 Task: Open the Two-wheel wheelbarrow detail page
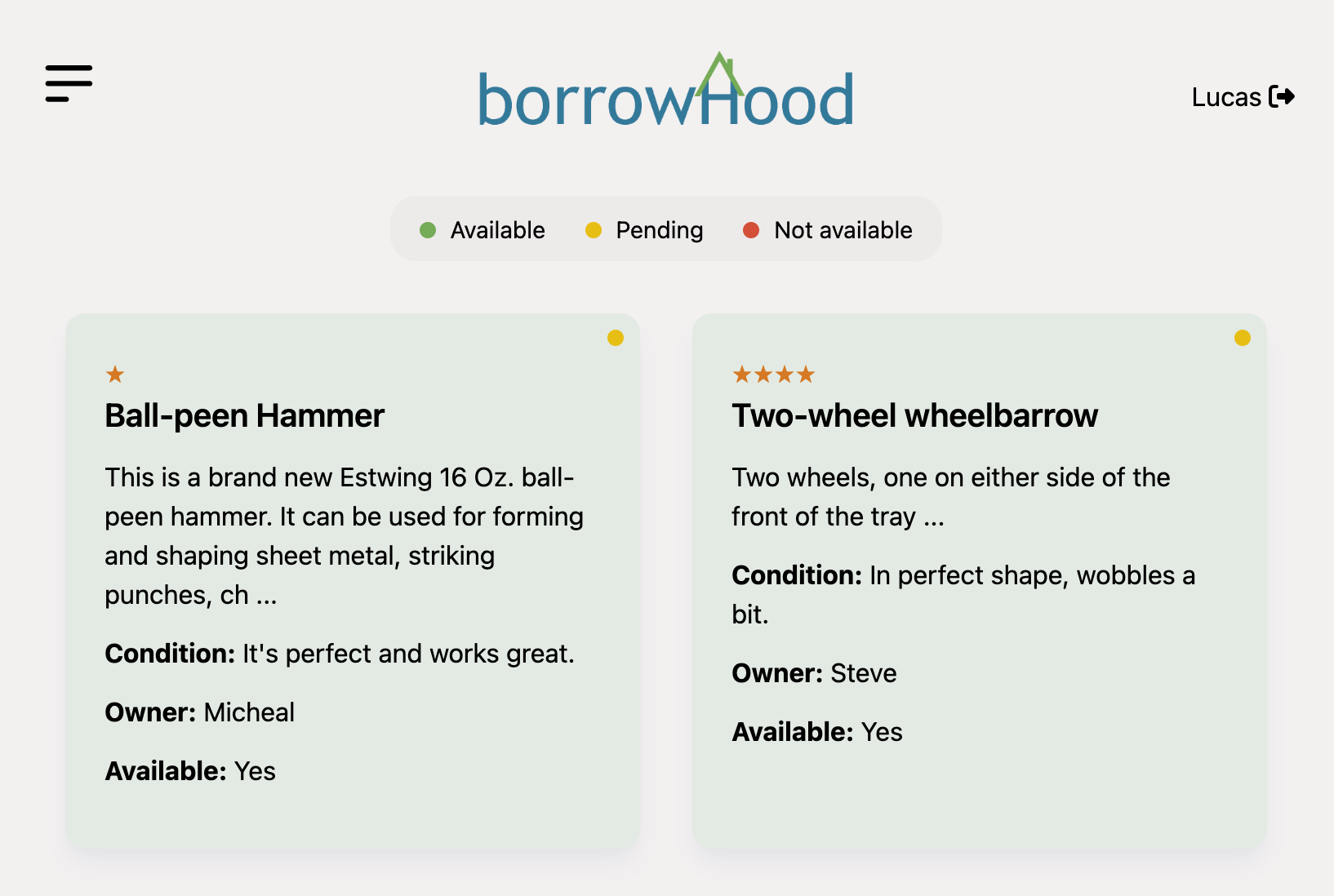pyautogui.click(x=915, y=416)
